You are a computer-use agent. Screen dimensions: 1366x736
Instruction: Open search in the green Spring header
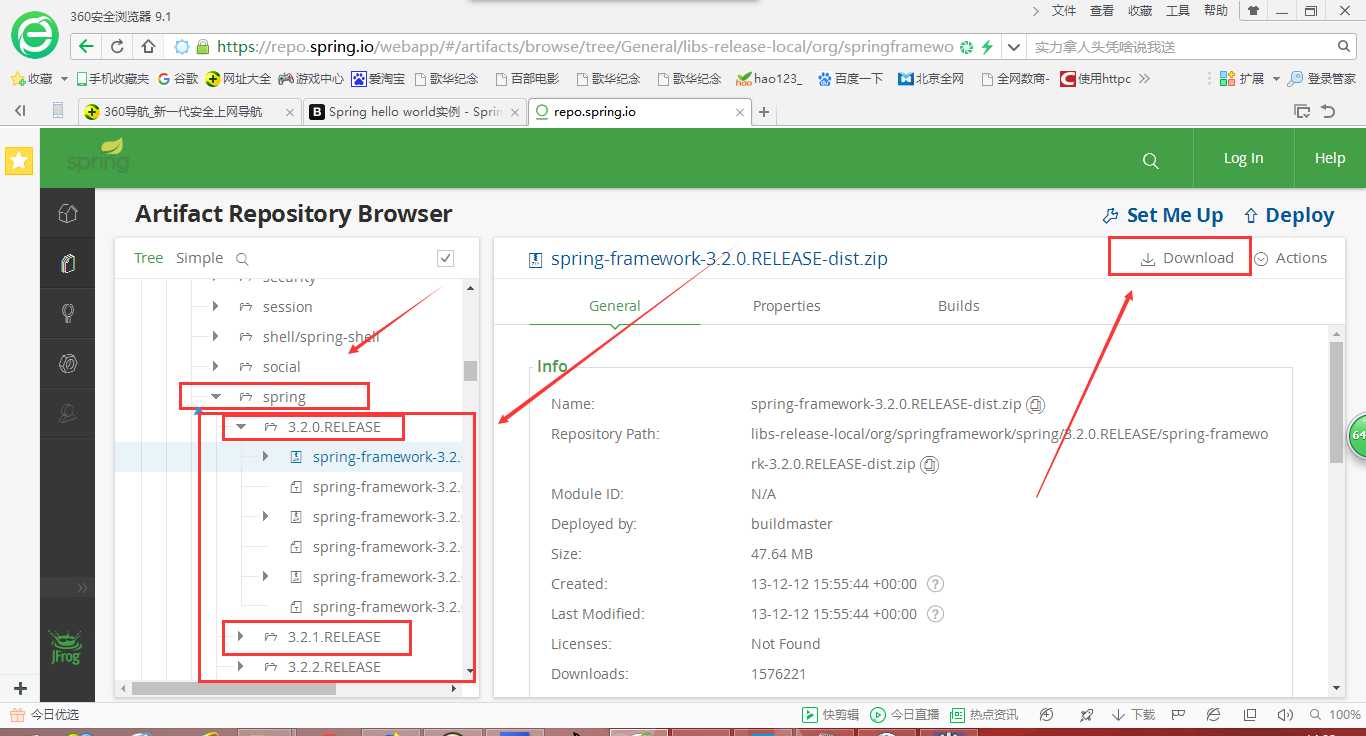(1151, 160)
